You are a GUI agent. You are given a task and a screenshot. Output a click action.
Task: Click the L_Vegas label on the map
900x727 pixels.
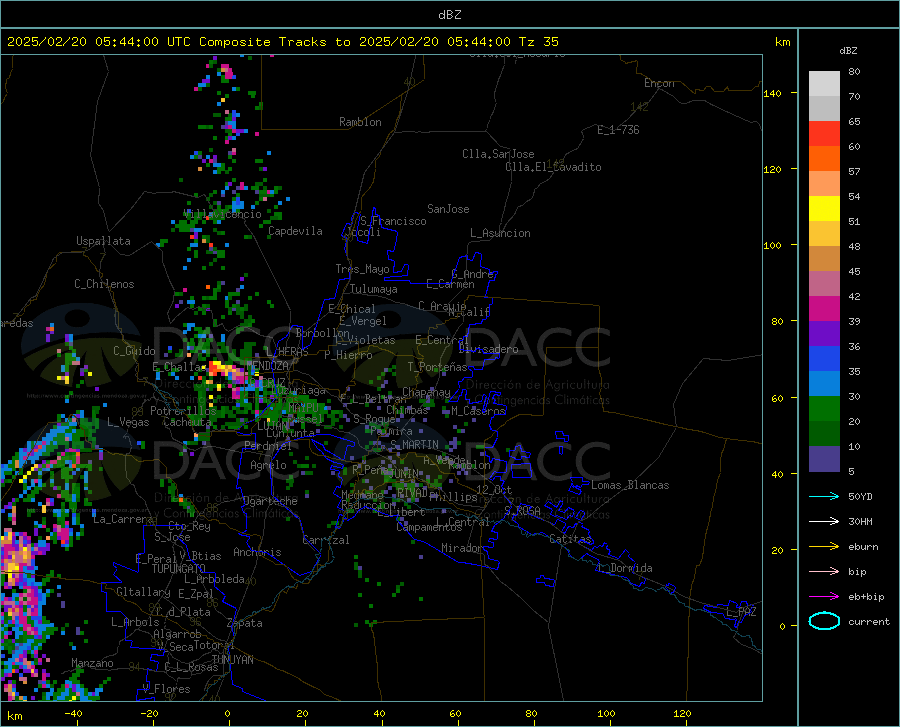[x=128, y=422]
